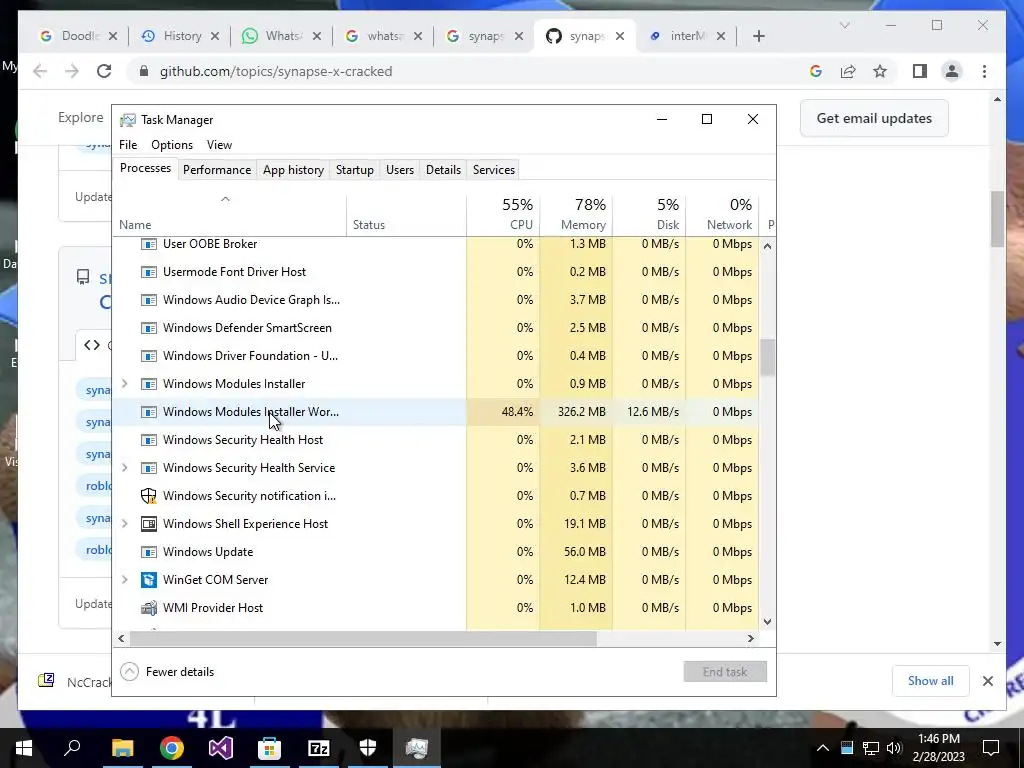Close the Chrome downloads bar
This screenshot has width=1024, height=768.
click(987, 681)
